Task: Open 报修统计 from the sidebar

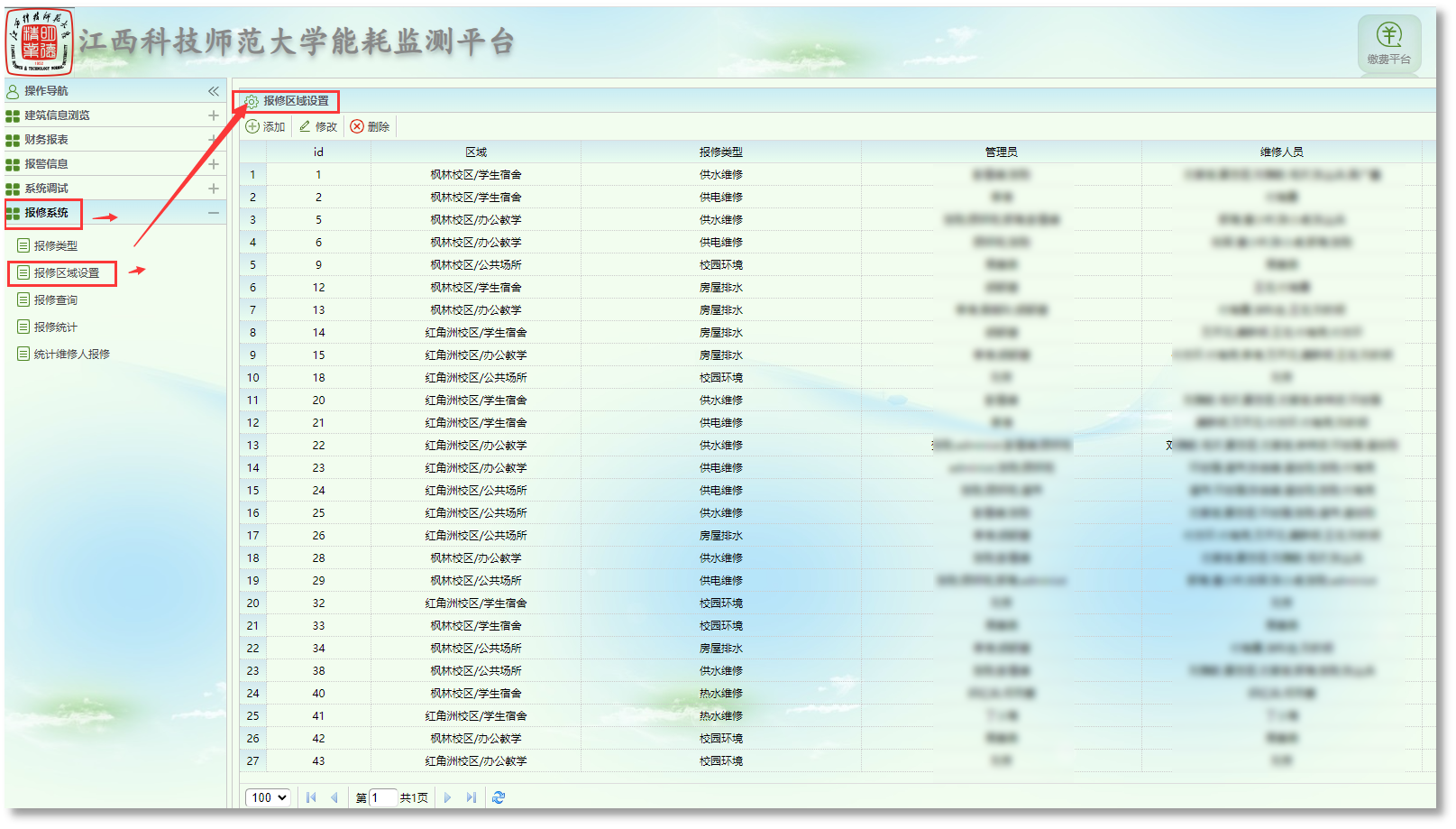Action: [58, 327]
